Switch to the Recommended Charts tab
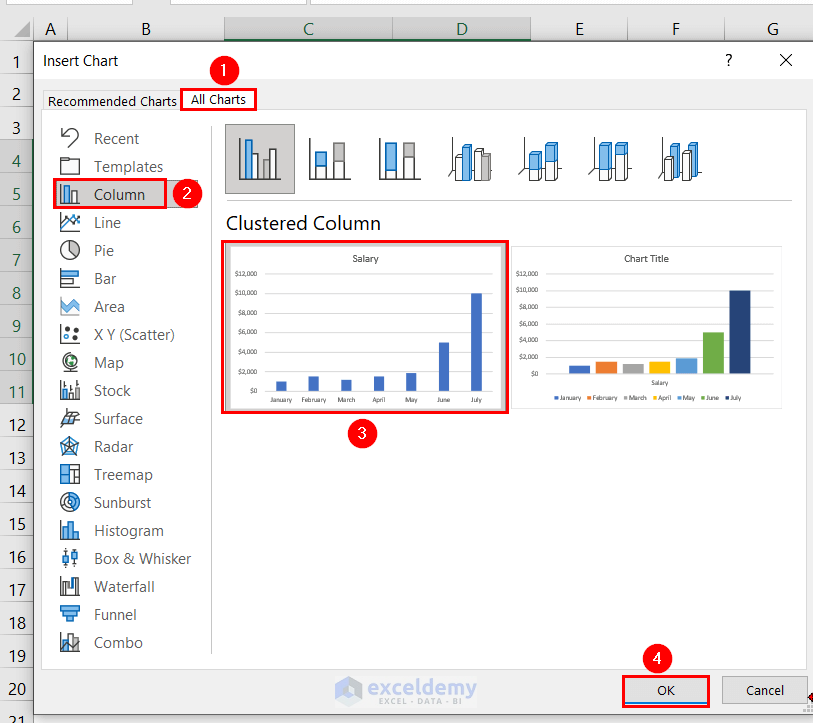The width and height of the screenshot is (813, 723). click(112, 101)
